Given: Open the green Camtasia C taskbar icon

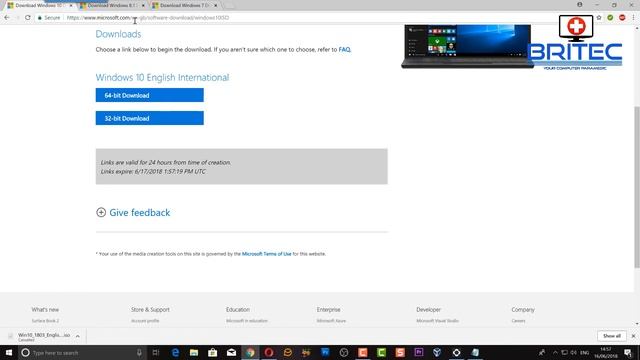Looking at the screenshot, I should (381, 353).
